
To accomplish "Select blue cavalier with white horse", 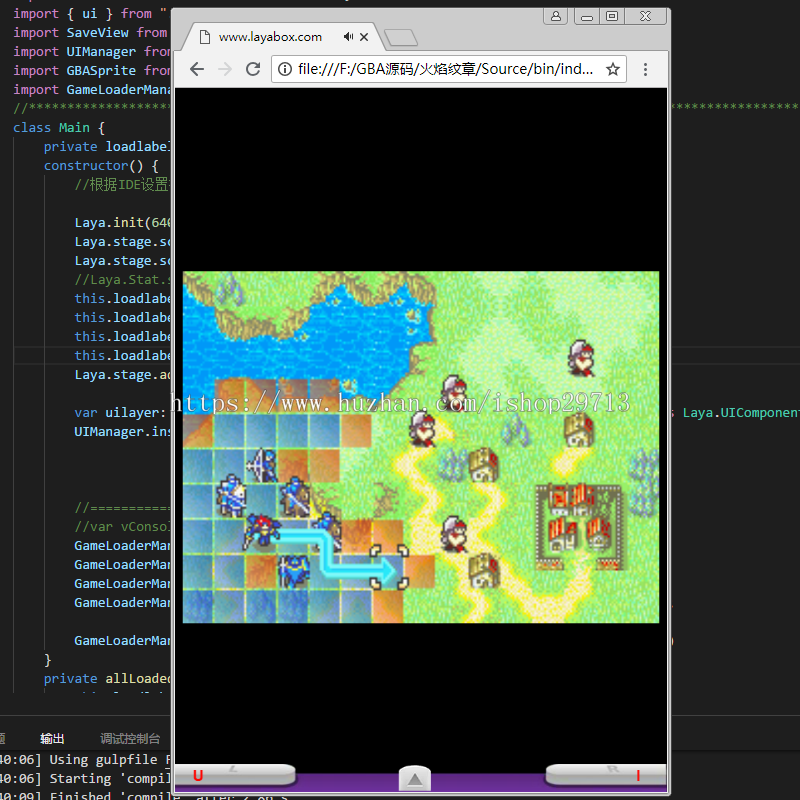I will click(x=232, y=496).
